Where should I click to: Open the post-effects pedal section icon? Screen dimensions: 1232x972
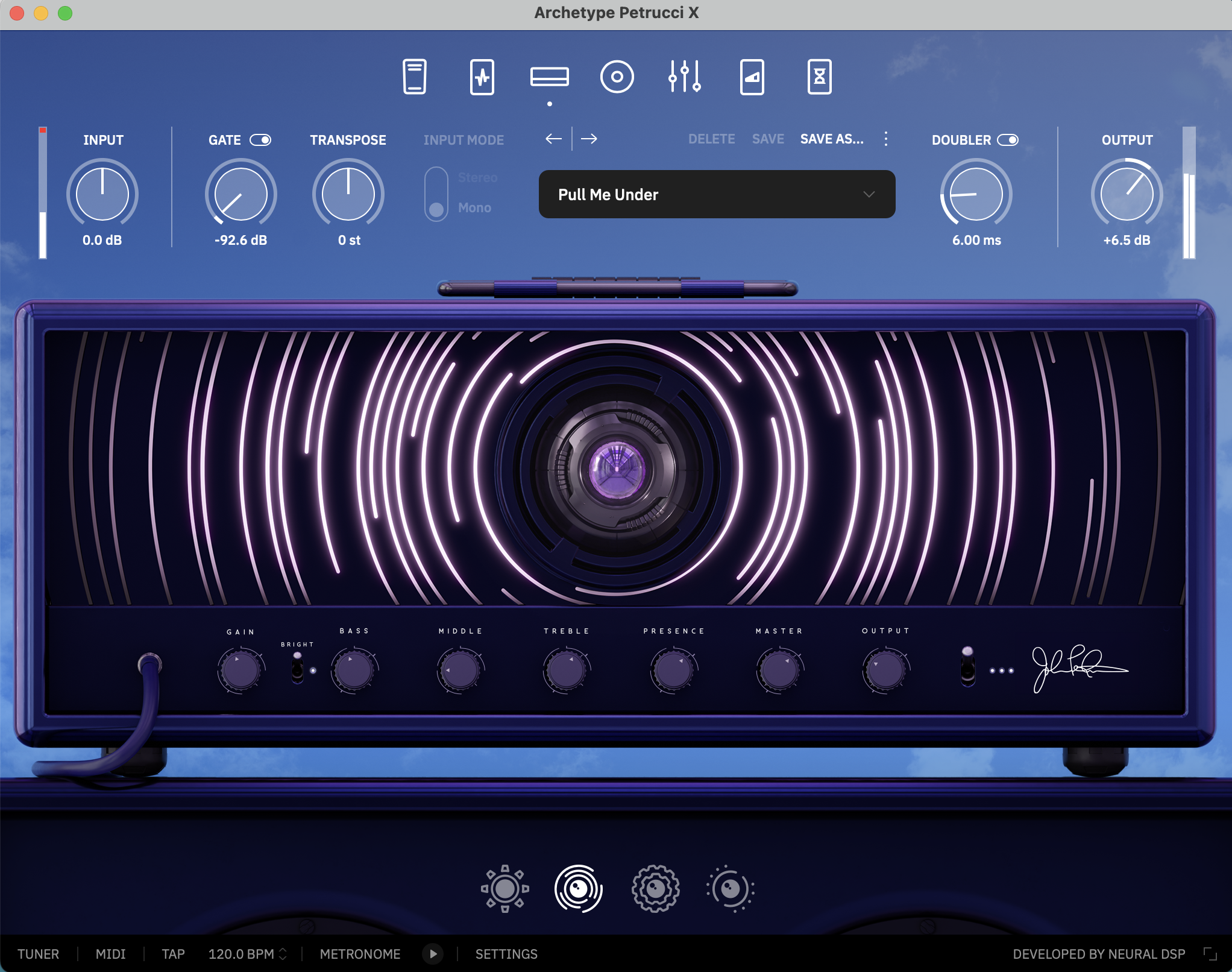(x=752, y=77)
